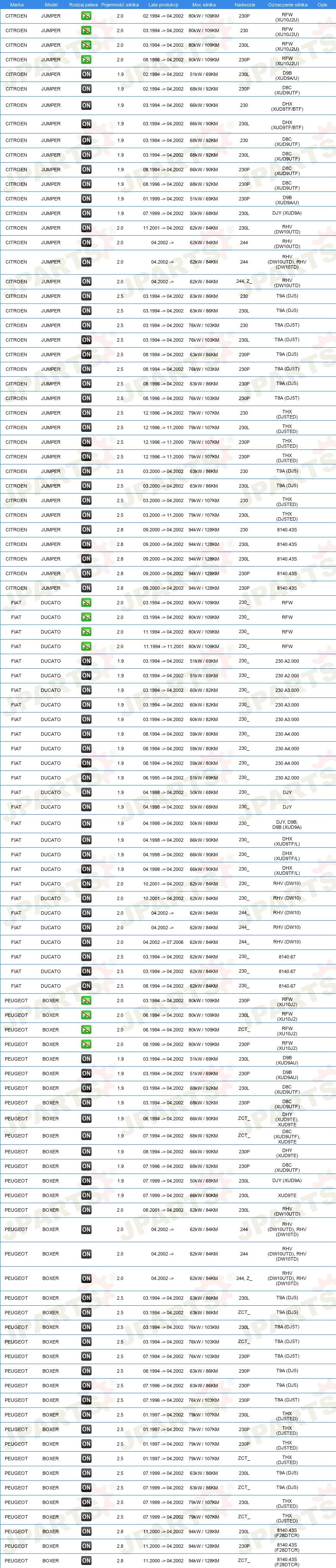Image resolution: width=336 pixels, height=1568 pixels.
Task: Click ON icon in Fiat Ducato 04.2002 -> 07.2006 row
Action: click(x=86, y=942)
